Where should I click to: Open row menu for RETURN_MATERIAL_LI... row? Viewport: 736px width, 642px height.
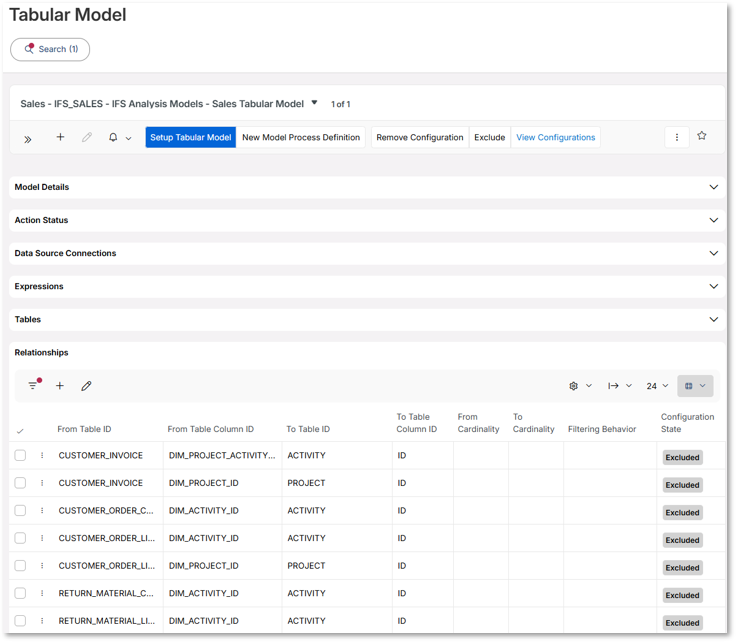pos(42,621)
